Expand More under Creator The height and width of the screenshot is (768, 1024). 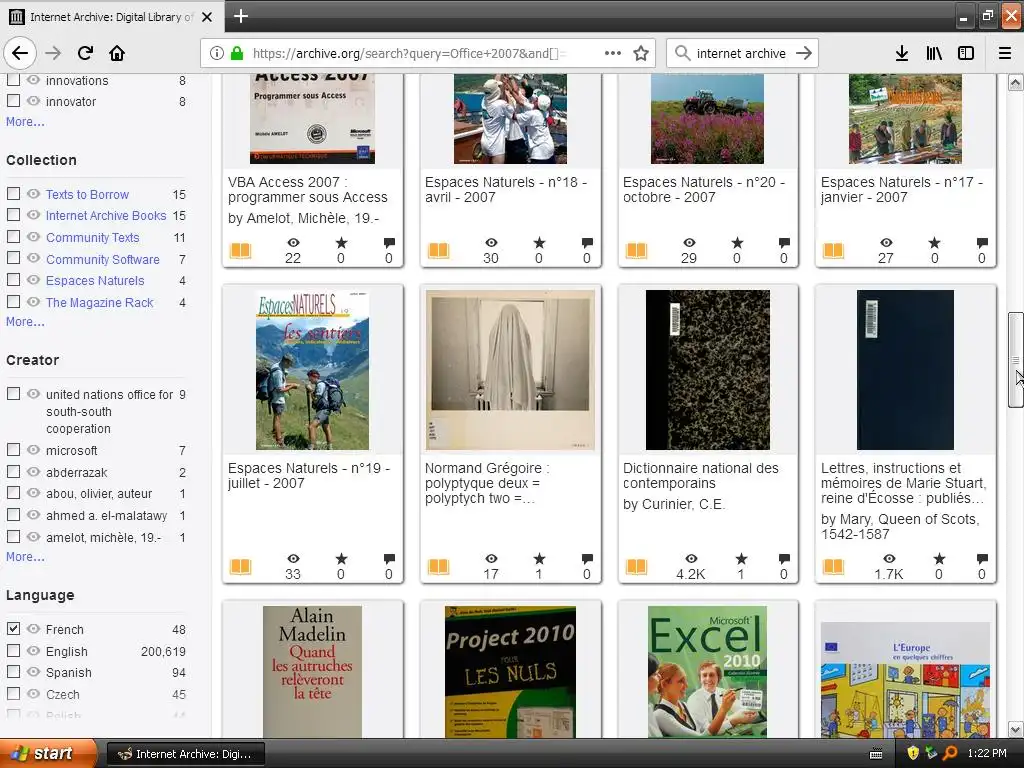[x=25, y=556]
